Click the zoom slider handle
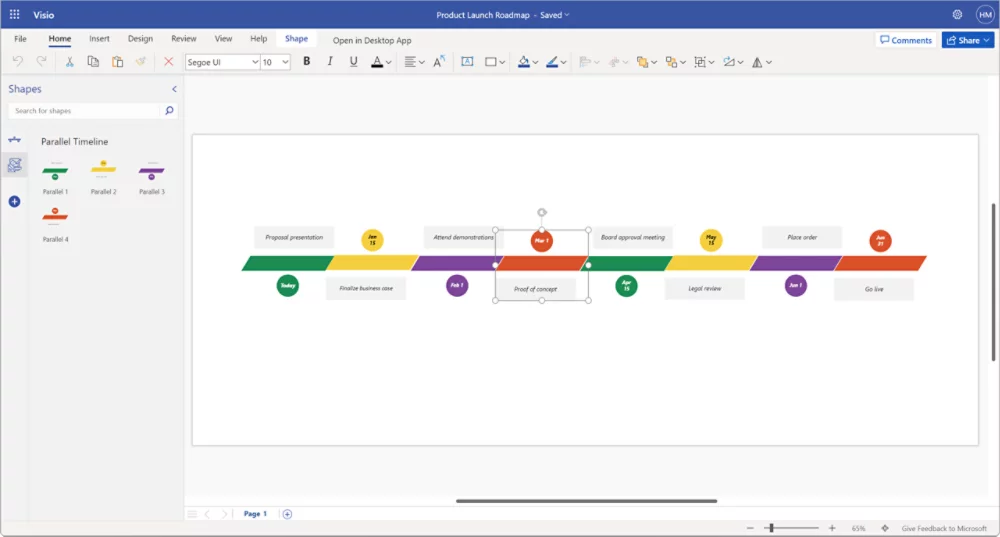Image resolution: width=1000 pixels, height=537 pixels. pos(771,528)
